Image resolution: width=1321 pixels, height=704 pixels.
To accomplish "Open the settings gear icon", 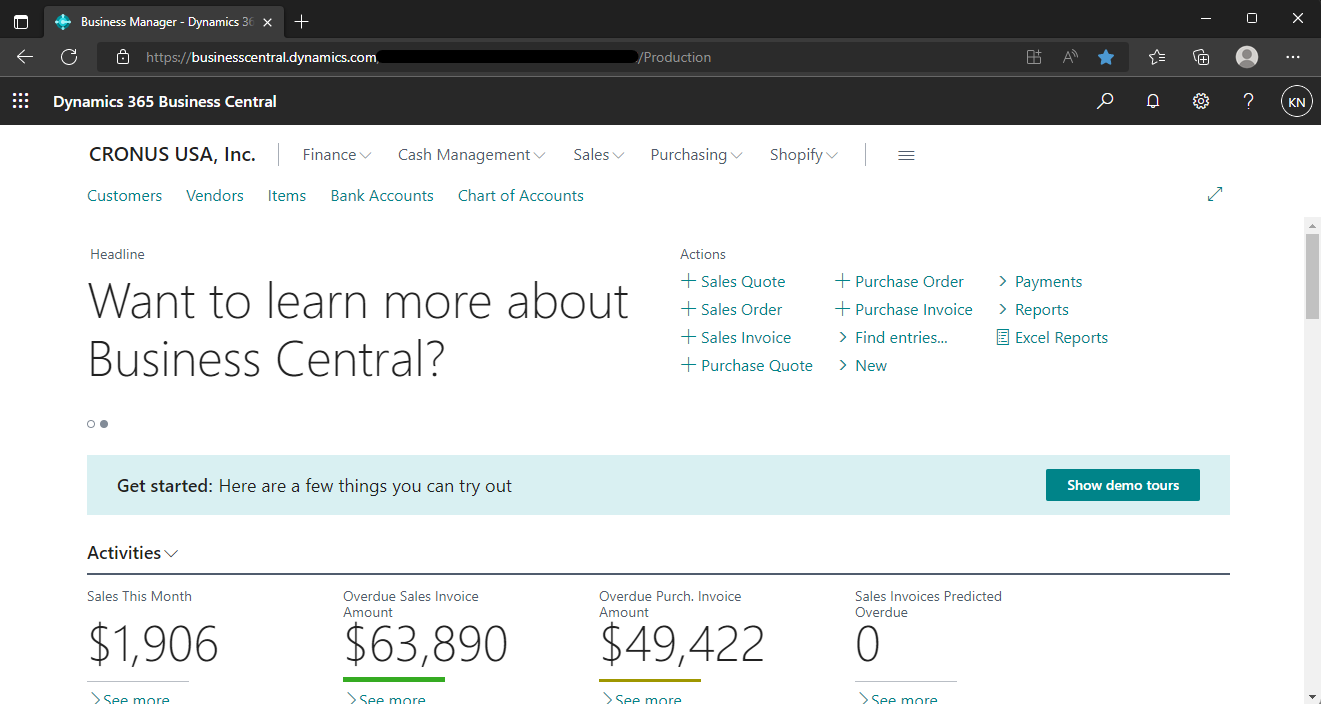I will click(1201, 101).
